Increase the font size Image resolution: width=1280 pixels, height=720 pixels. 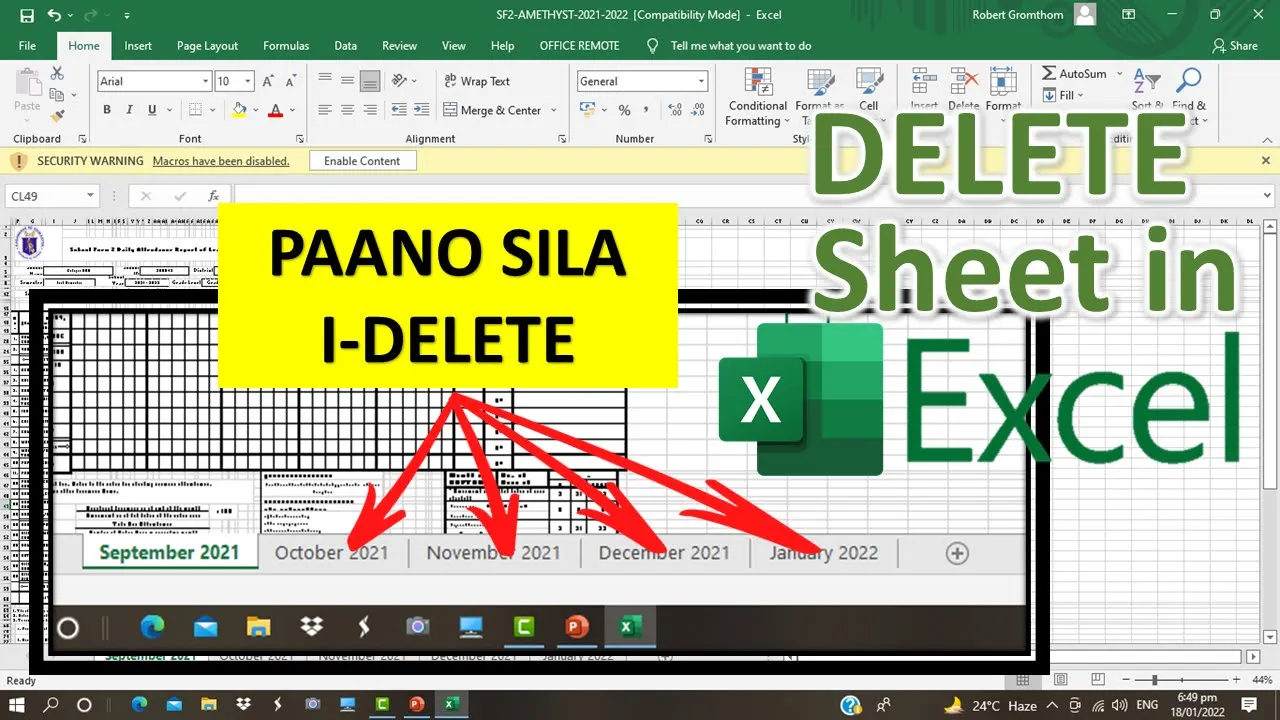click(269, 81)
